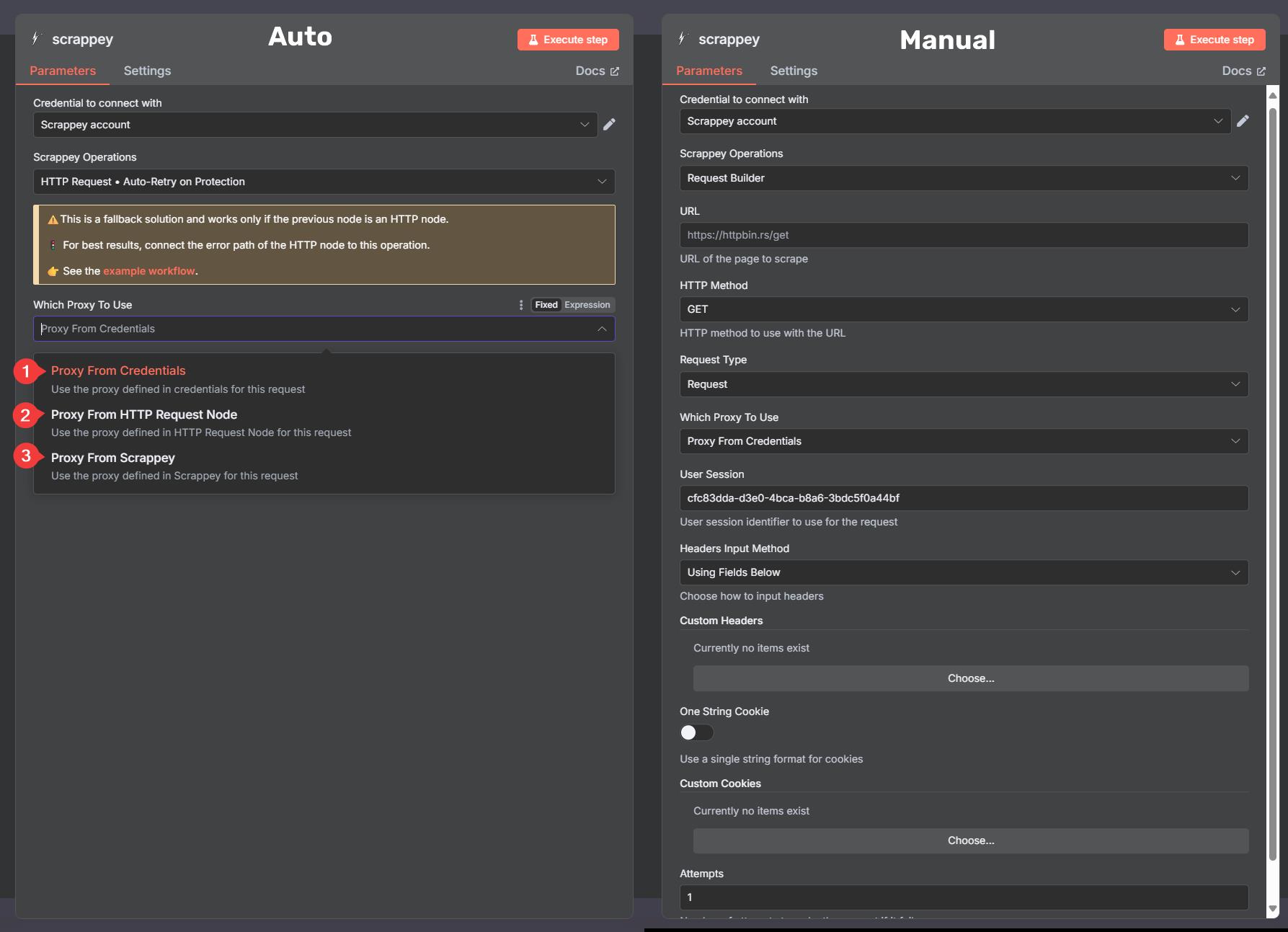
Task: Open Docs link in Auto panel
Action: 597,71
